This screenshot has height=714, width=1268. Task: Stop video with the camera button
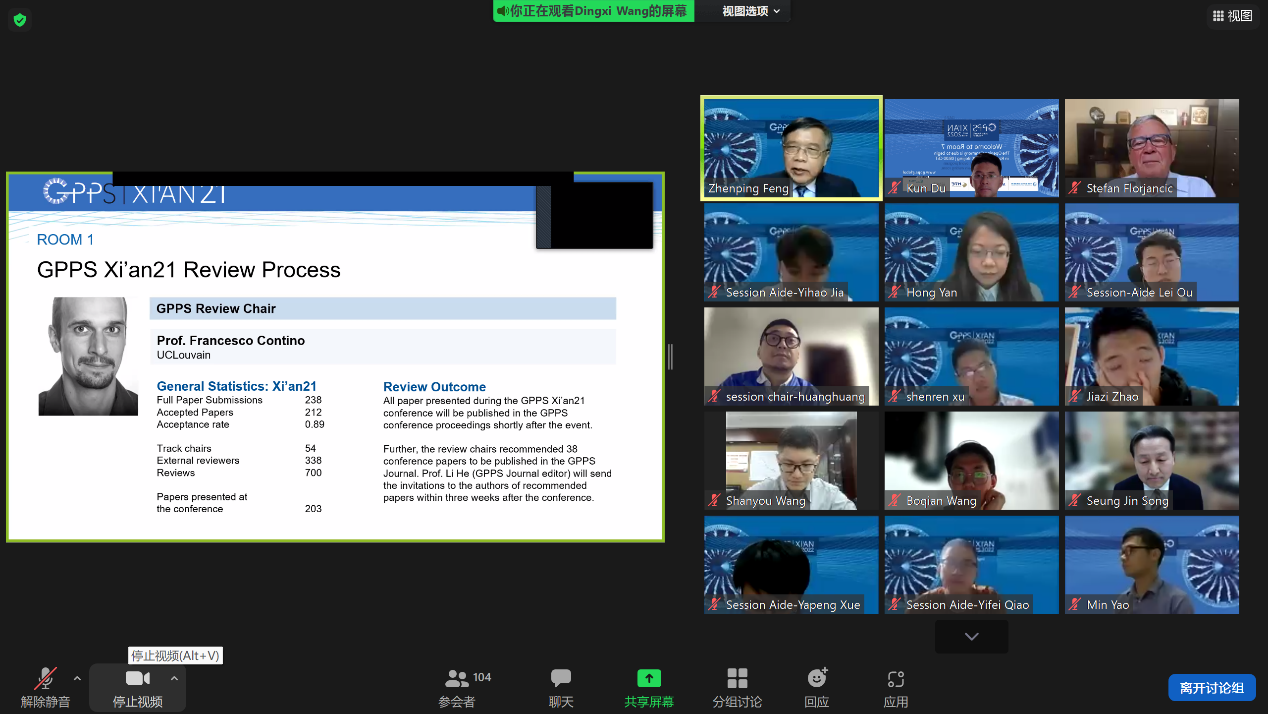(x=138, y=679)
